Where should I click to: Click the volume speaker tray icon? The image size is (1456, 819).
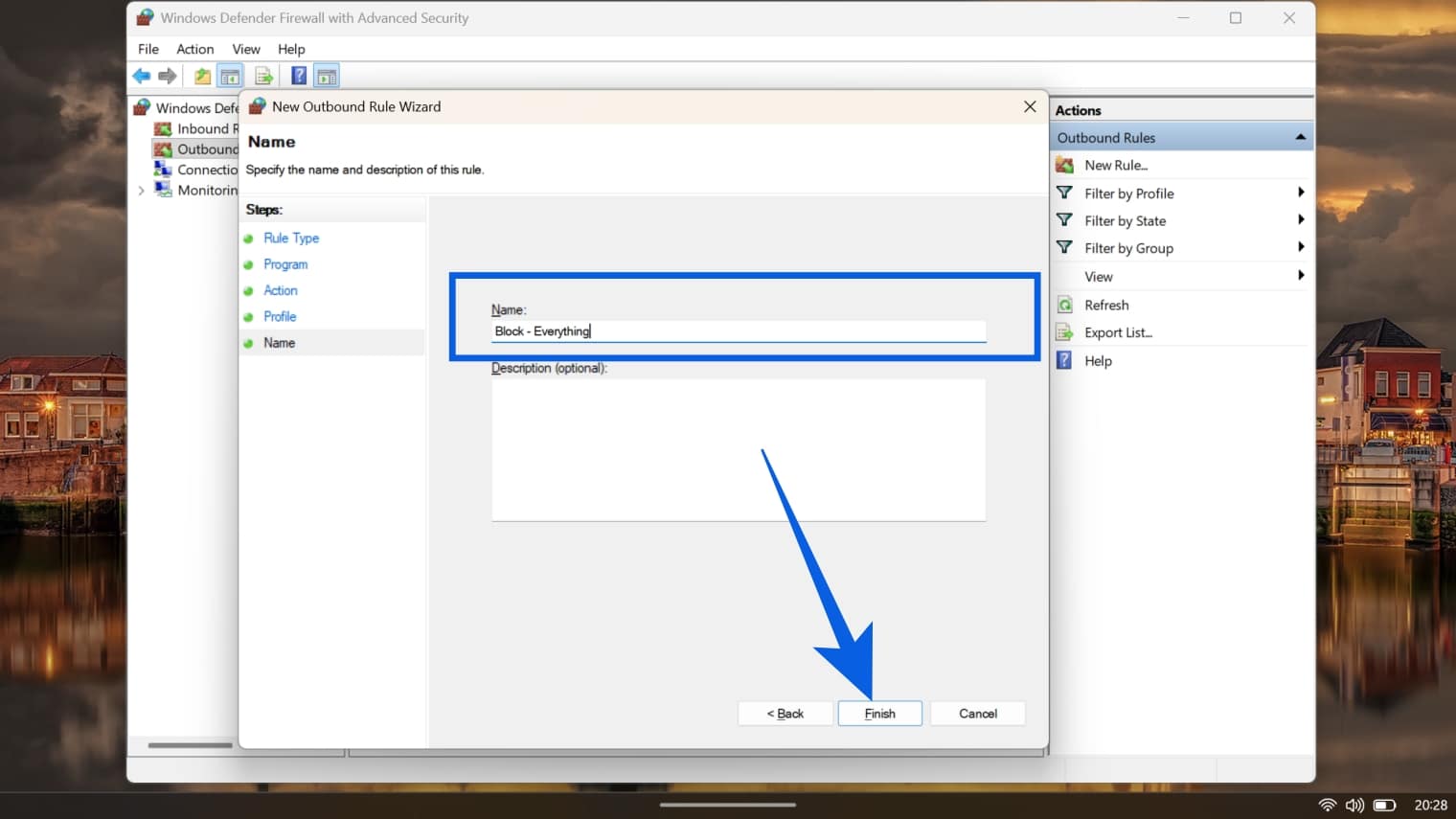point(1354,806)
